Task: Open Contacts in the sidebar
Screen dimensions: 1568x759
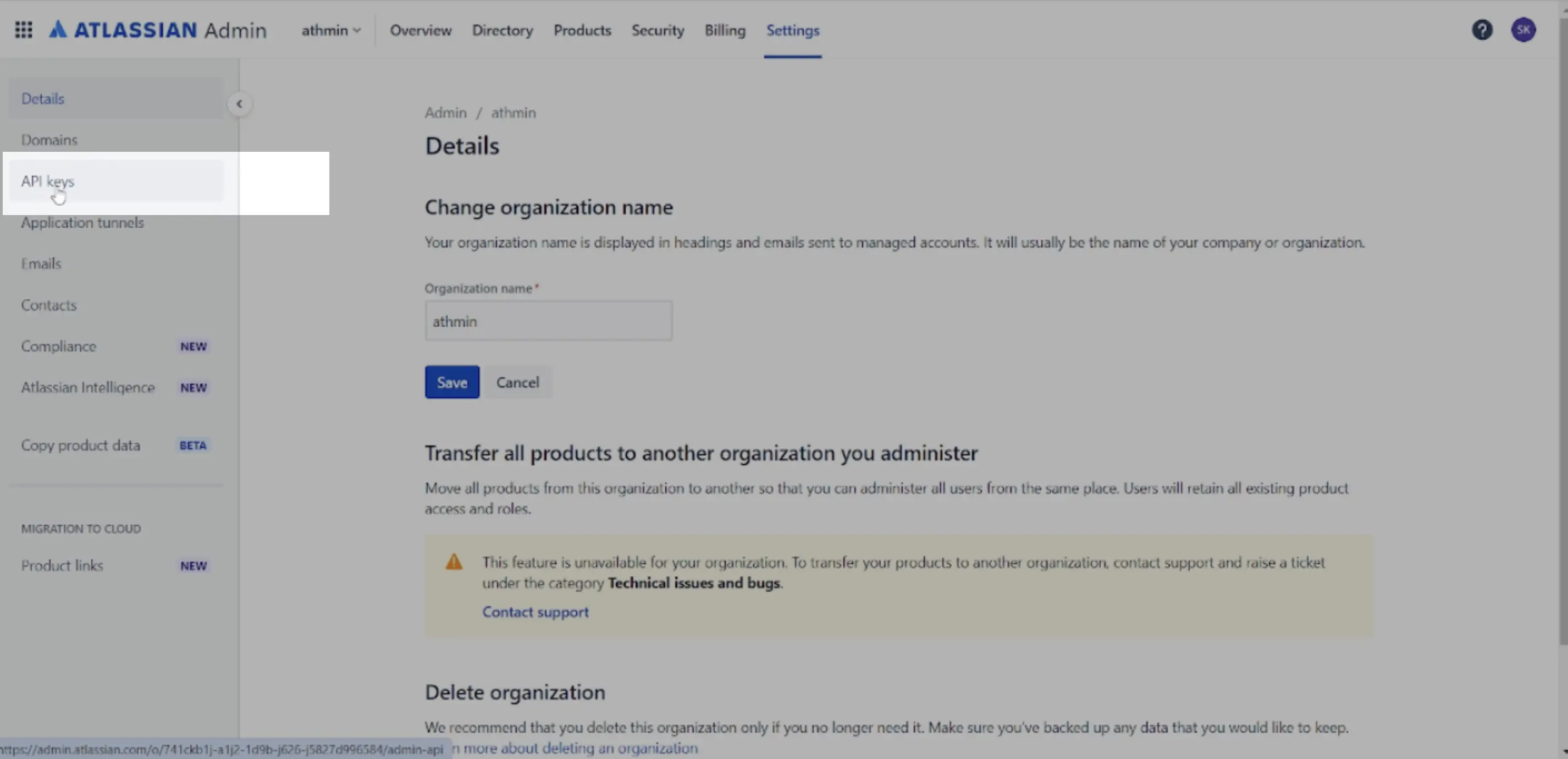Action: [x=116, y=305]
